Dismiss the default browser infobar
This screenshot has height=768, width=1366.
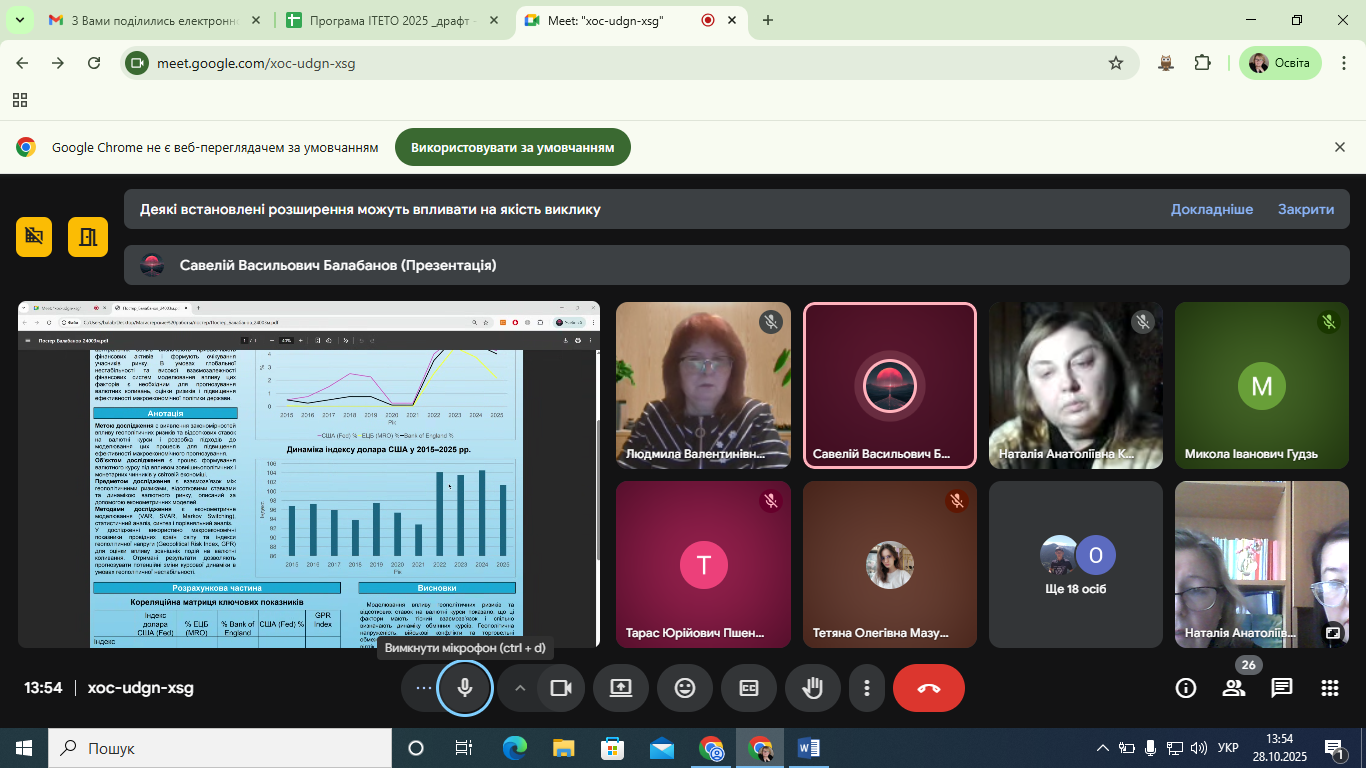[1340, 147]
